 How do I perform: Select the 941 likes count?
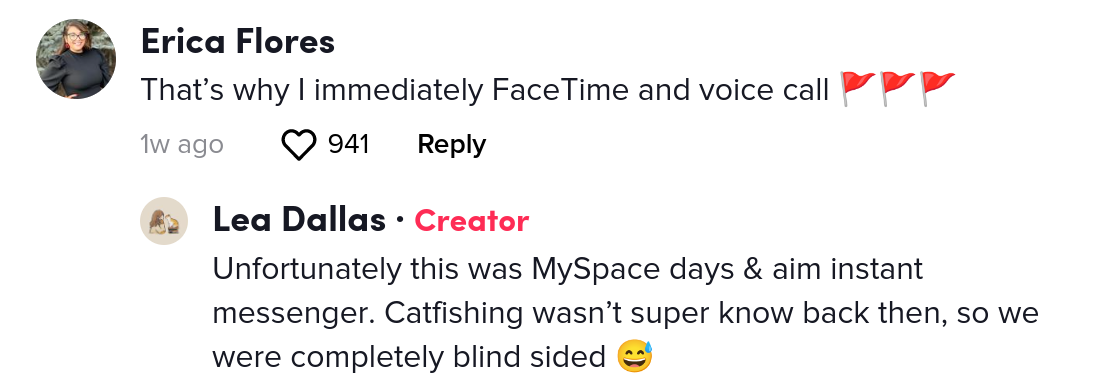(349, 145)
